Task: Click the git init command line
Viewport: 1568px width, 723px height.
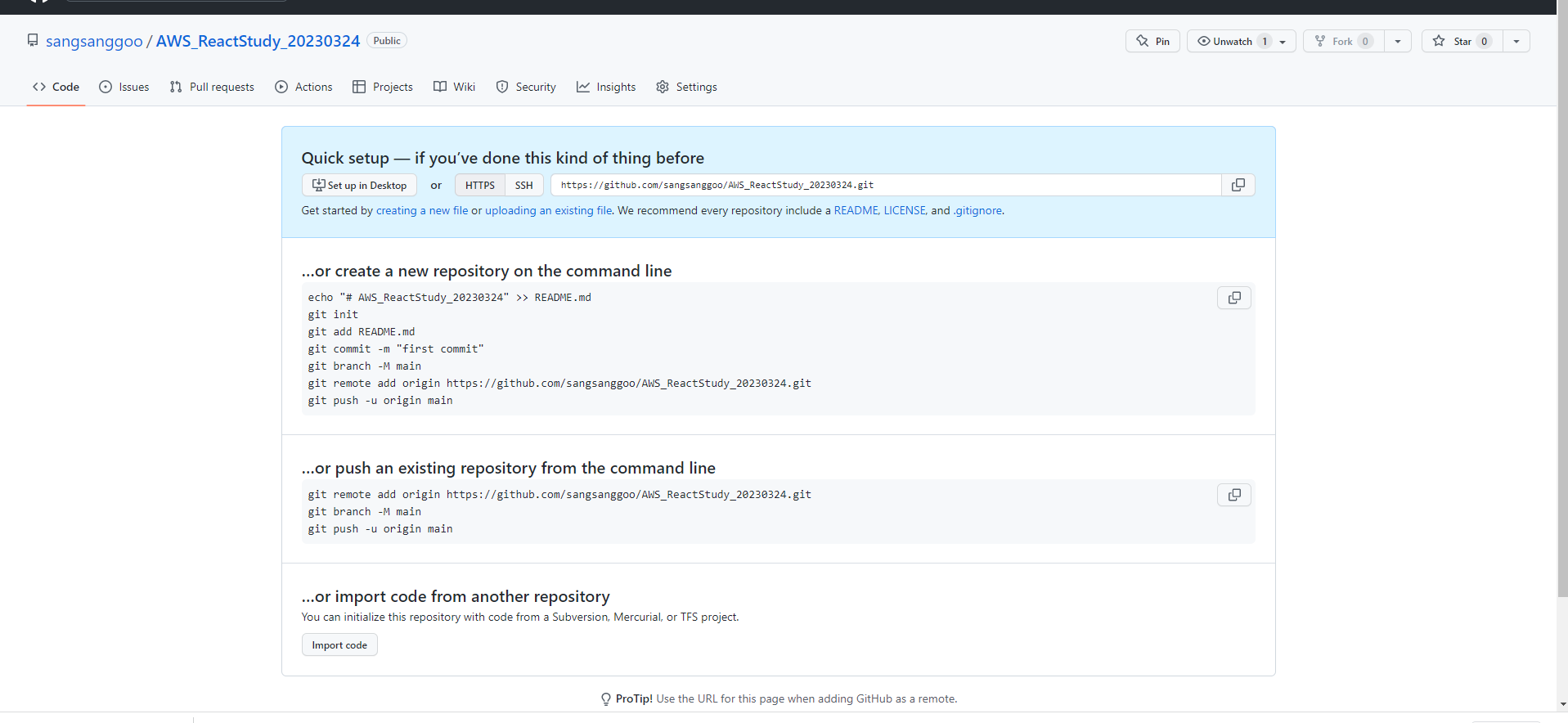Action: click(x=333, y=314)
